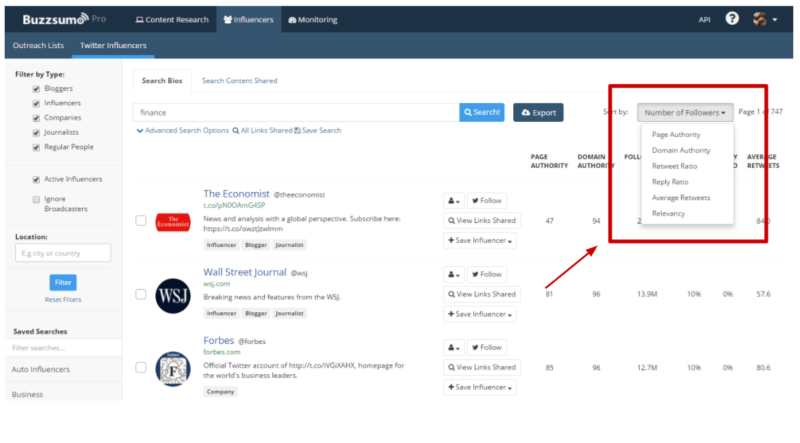Enable Ignore Broadcasters checkbox
Viewport: 800px width, 443px height.
(x=36, y=200)
